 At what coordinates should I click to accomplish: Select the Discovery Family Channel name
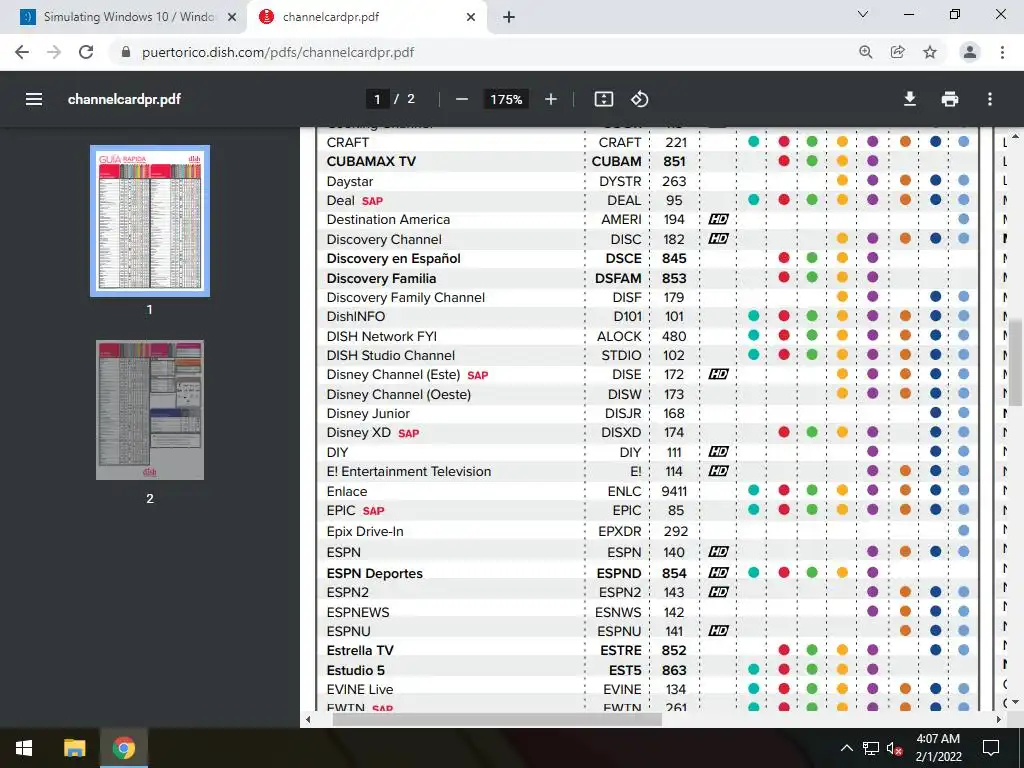pos(406,297)
